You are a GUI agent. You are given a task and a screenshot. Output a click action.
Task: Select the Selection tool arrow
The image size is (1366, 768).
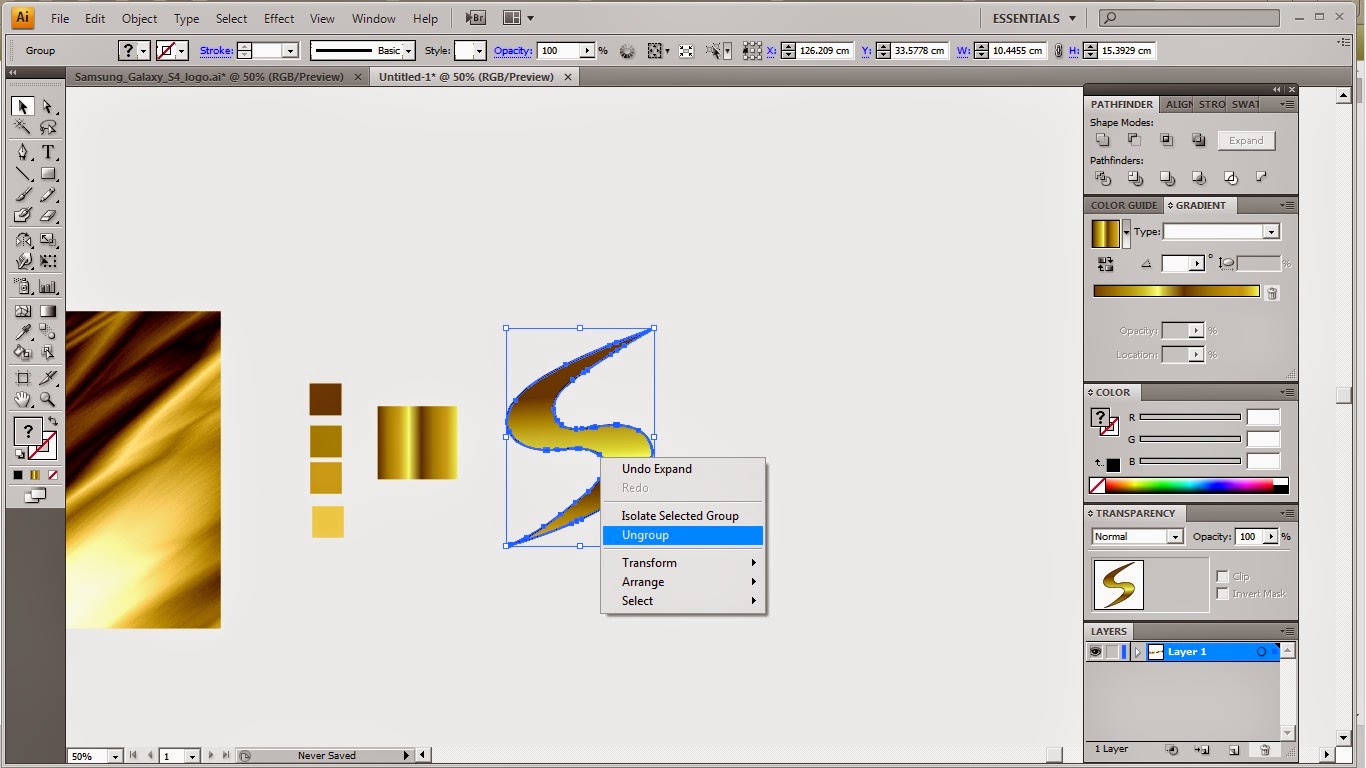point(23,106)
